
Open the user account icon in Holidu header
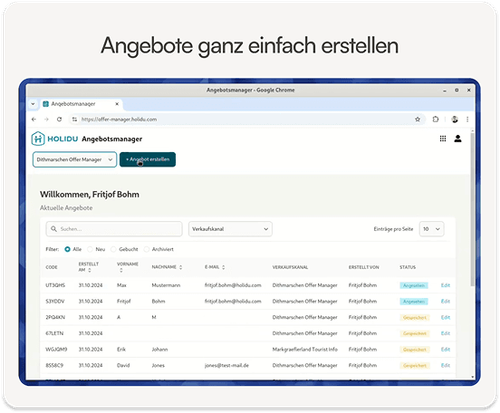(458, 139)
